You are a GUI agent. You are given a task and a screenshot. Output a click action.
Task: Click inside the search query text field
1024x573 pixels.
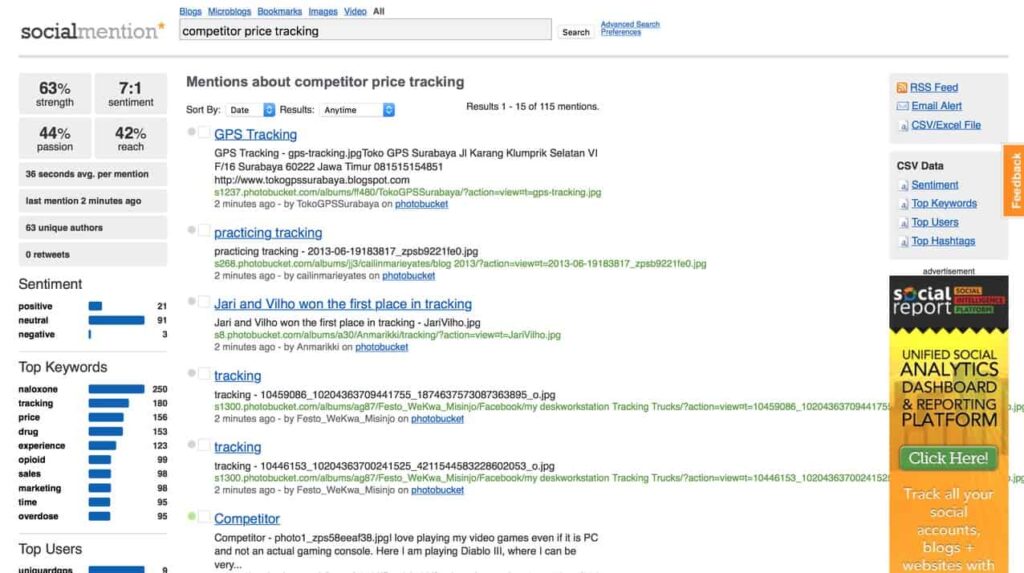365,31
